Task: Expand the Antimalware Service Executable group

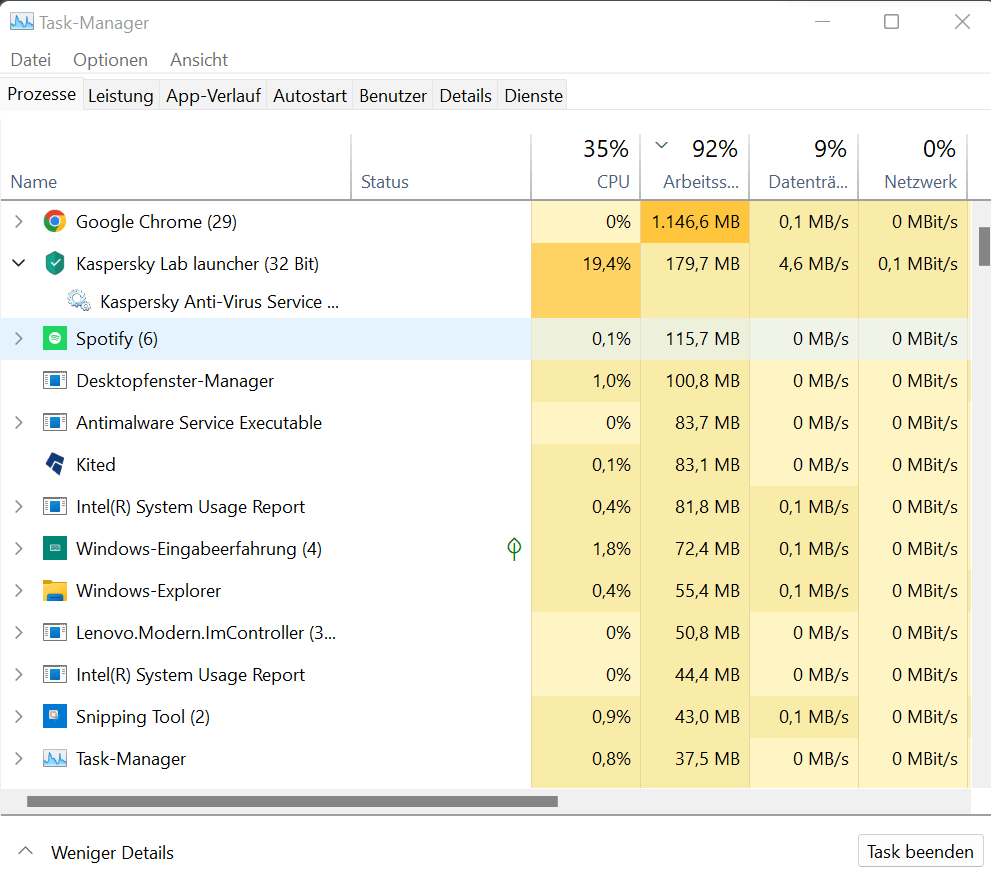Action: (x=19, y=422)
